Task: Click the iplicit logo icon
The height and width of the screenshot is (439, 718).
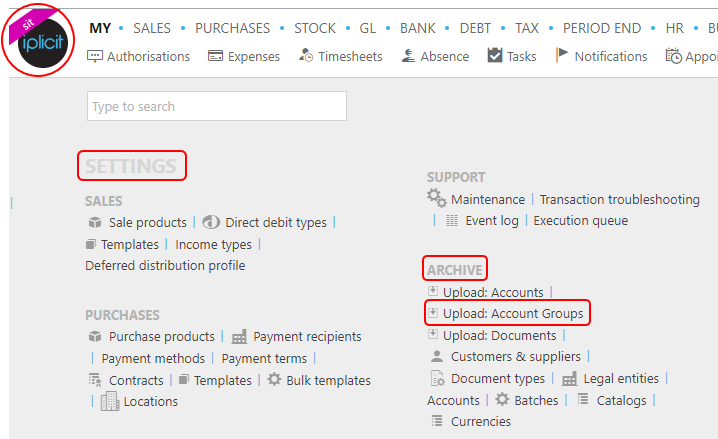Action: [x=40, y=41]
